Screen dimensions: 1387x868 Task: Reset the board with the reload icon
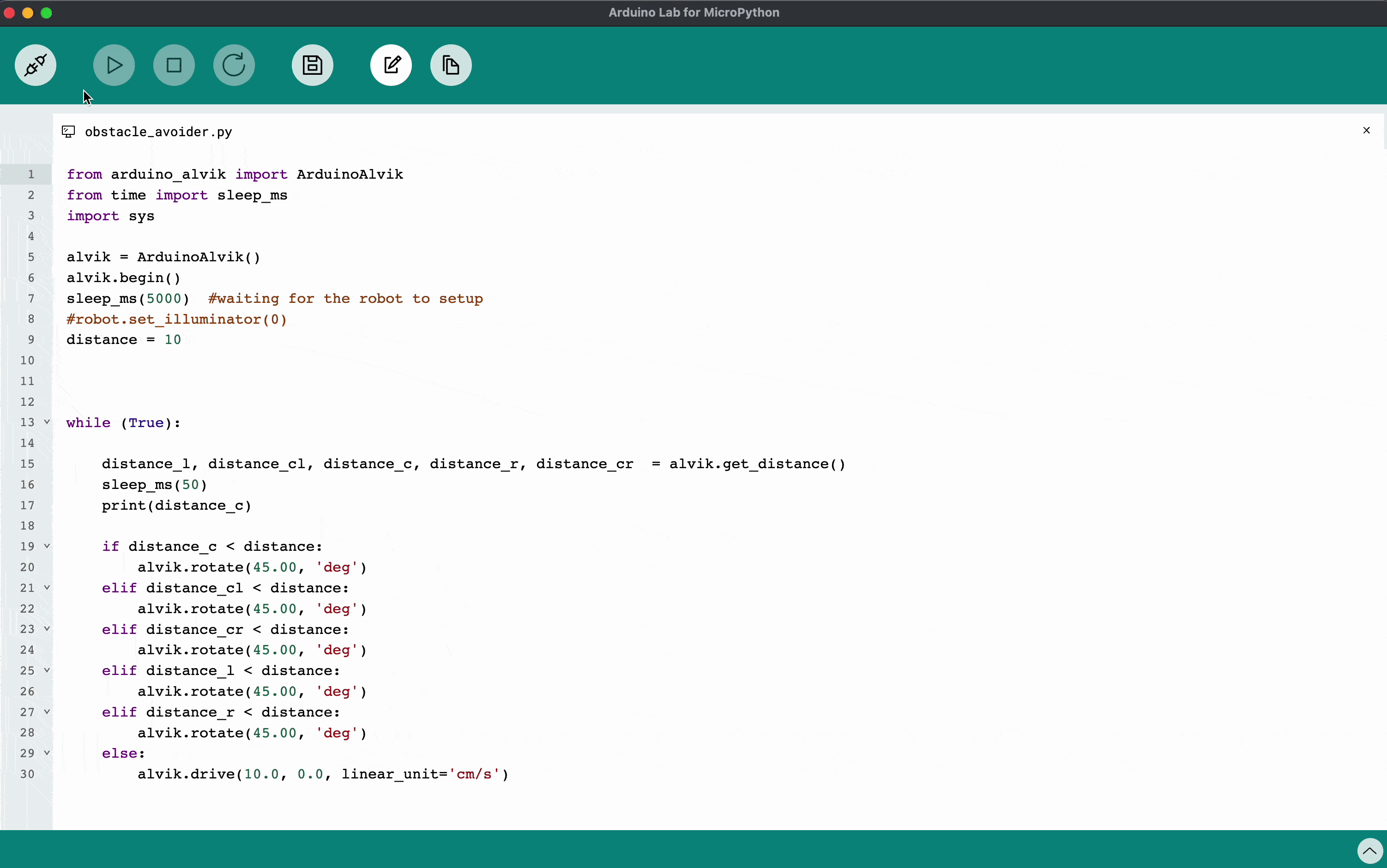click(x=233, y=65)
